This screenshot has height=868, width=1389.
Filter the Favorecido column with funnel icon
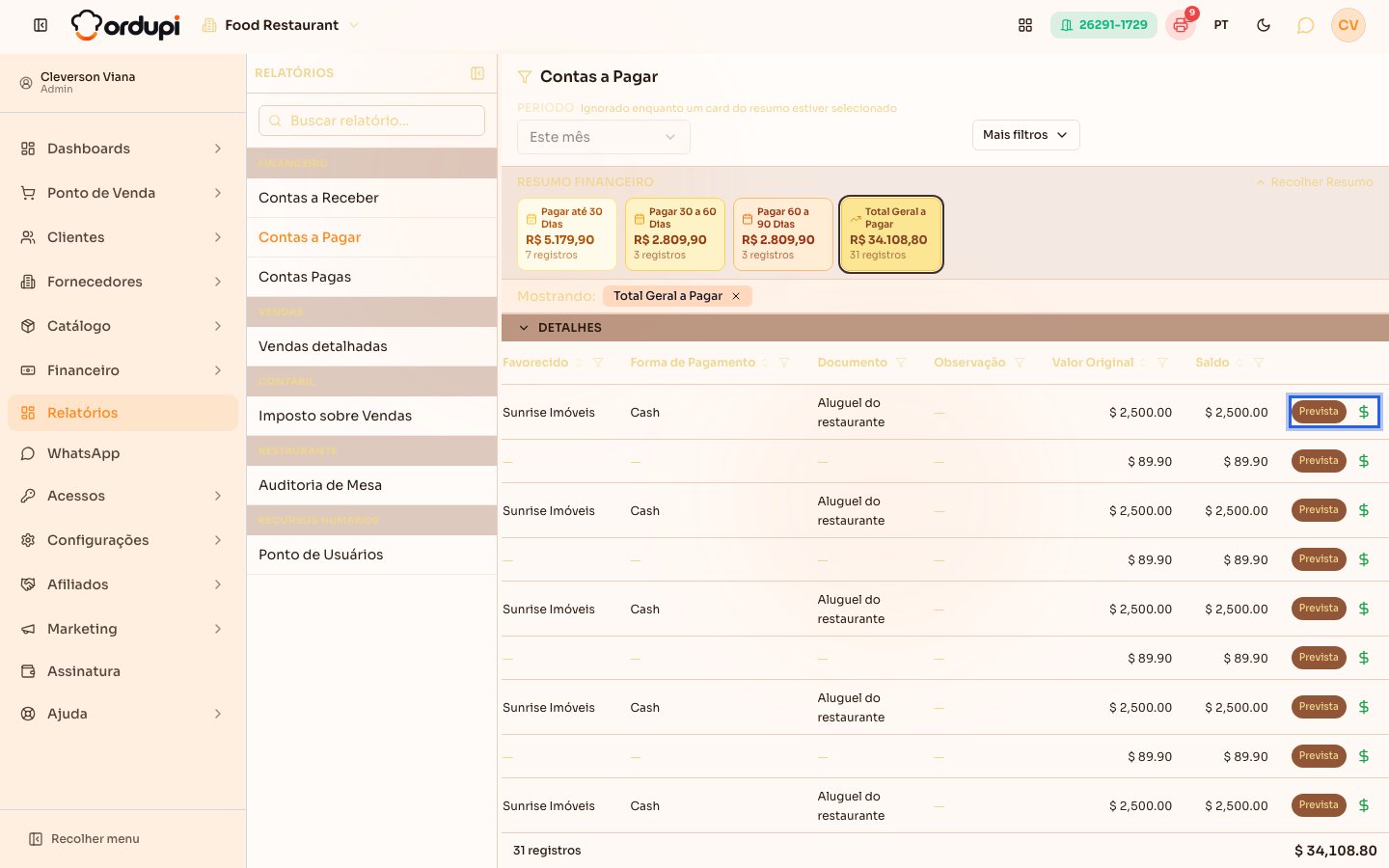[598, 363]
